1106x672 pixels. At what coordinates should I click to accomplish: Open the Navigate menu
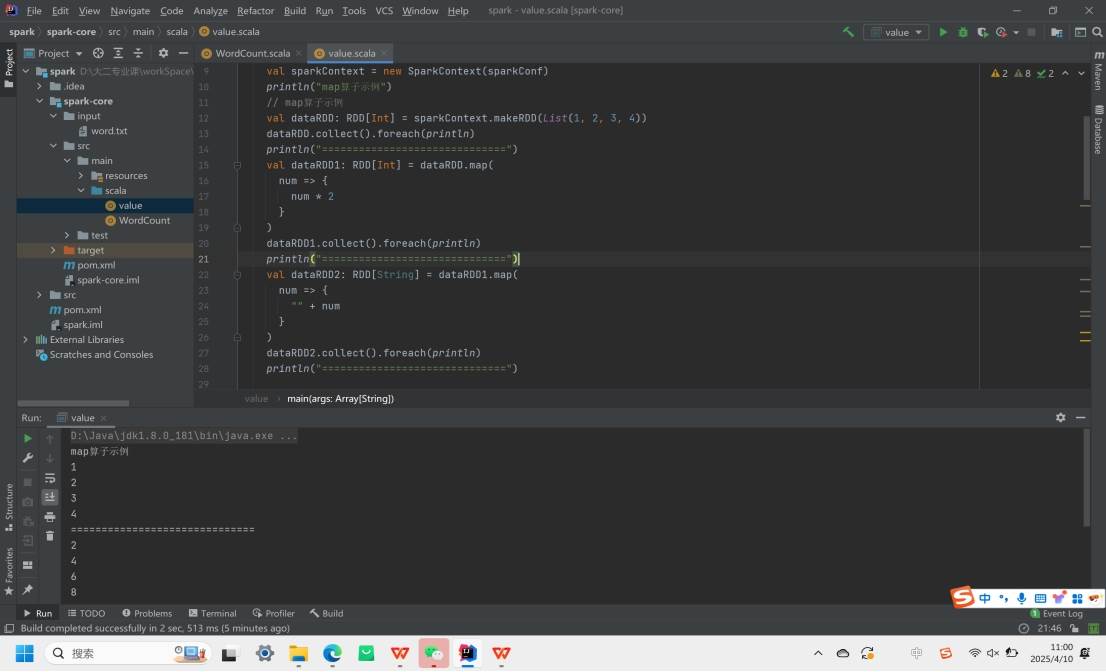(130, 11)
